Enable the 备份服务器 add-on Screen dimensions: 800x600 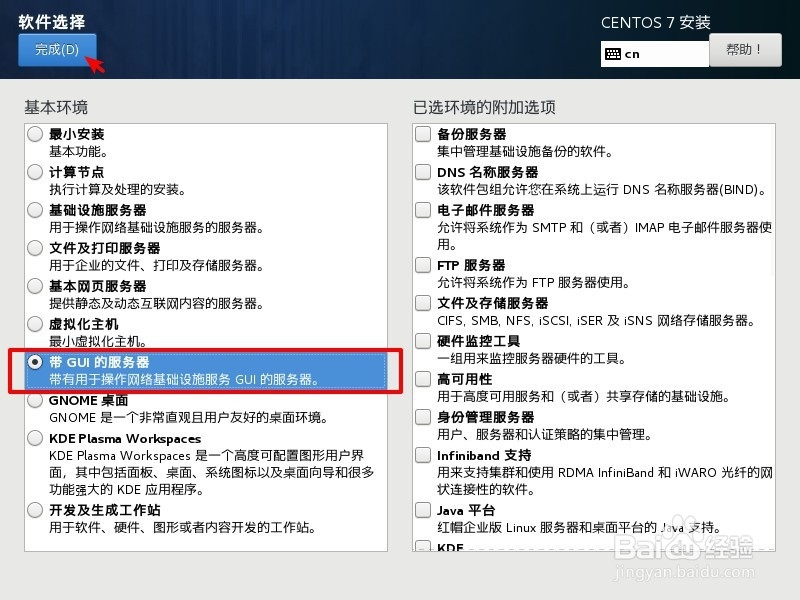[x=421, y=134]
